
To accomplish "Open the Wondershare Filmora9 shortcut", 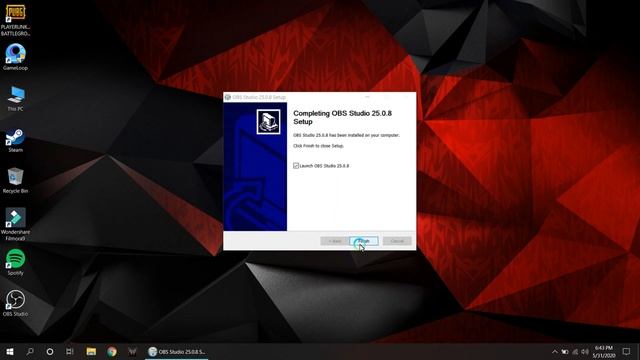I will click(x=15, y=224).
